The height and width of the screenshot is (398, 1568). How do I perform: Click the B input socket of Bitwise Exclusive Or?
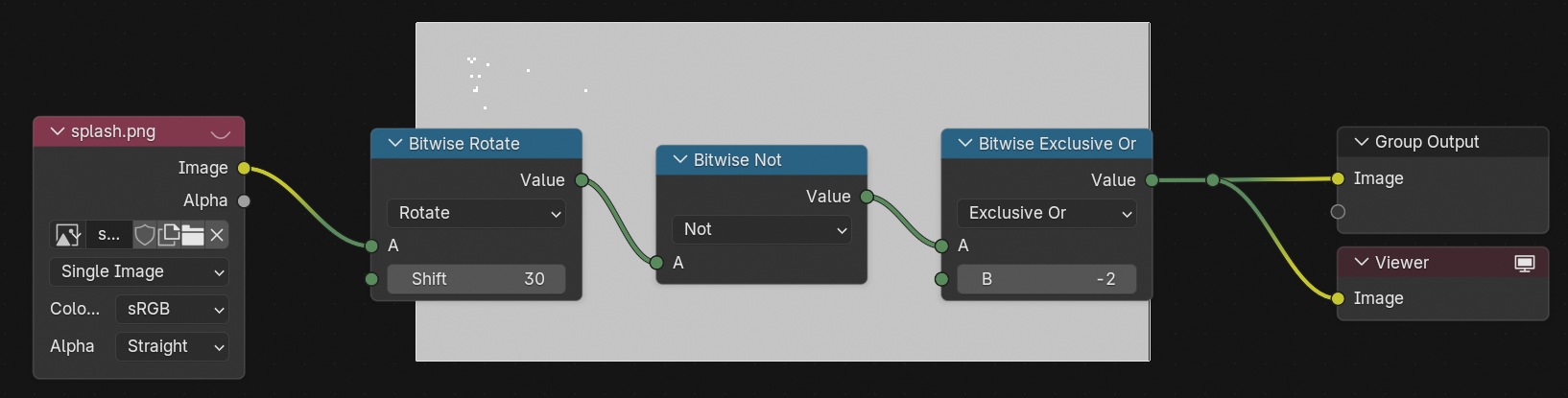click(941, 279)
